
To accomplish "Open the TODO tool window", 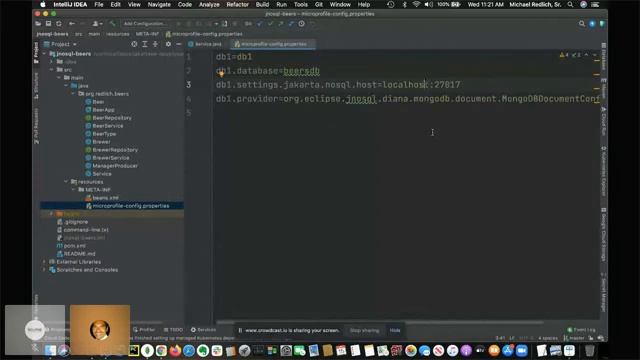I will point(173,329).
